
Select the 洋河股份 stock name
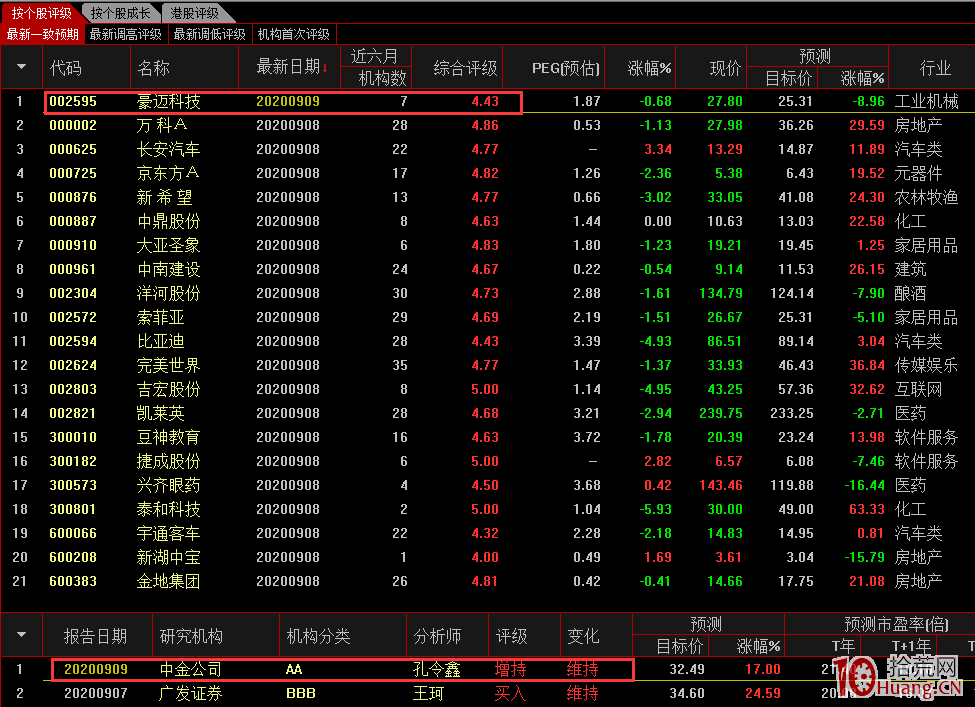(169, 293)
